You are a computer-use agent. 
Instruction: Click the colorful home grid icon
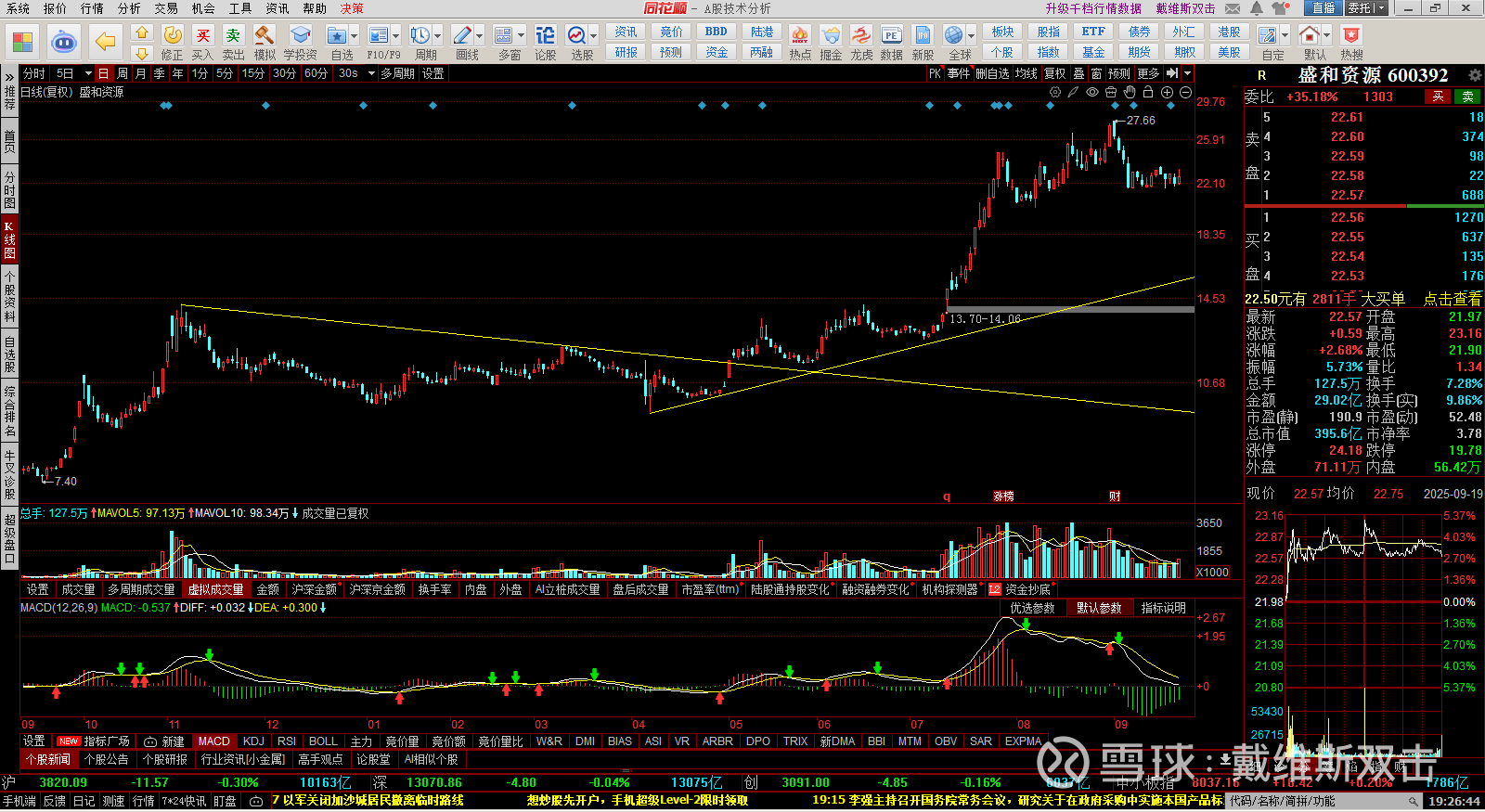22,42
